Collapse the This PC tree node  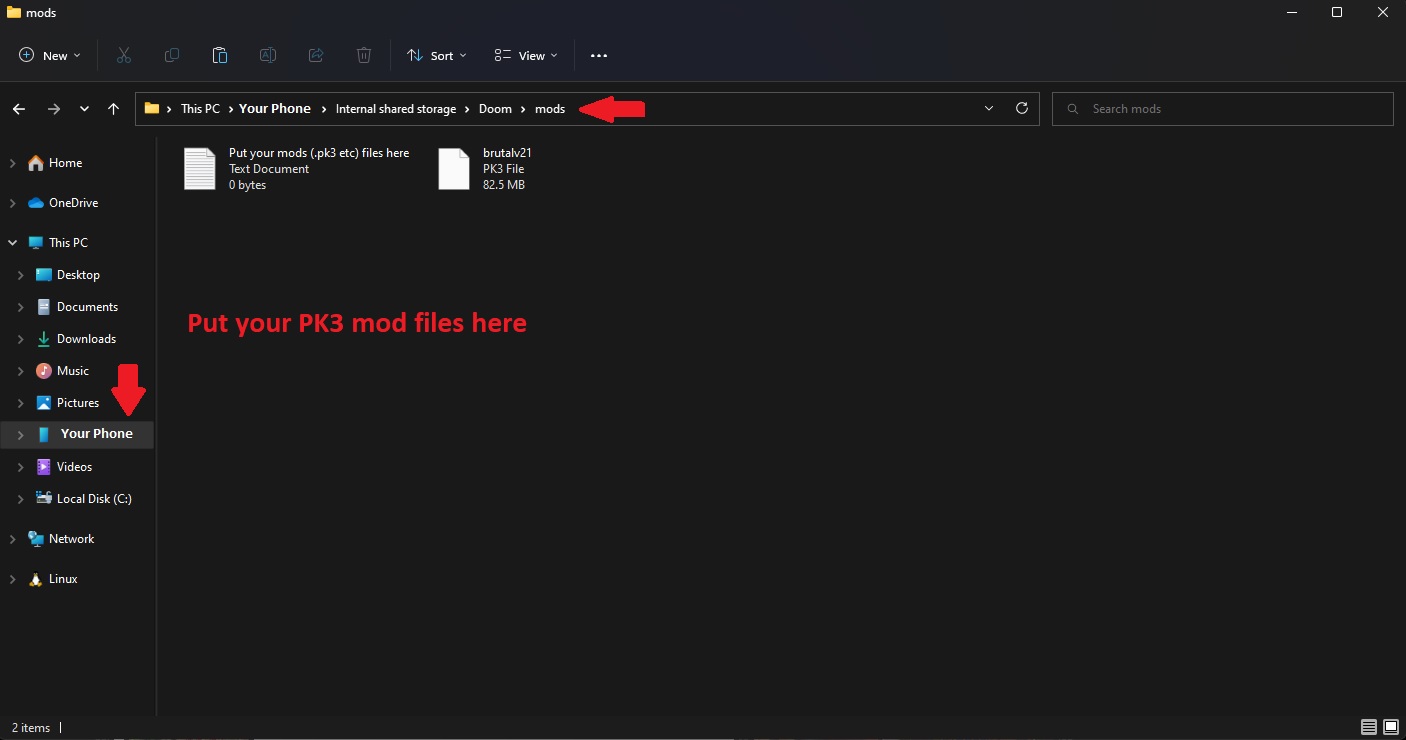13,243
